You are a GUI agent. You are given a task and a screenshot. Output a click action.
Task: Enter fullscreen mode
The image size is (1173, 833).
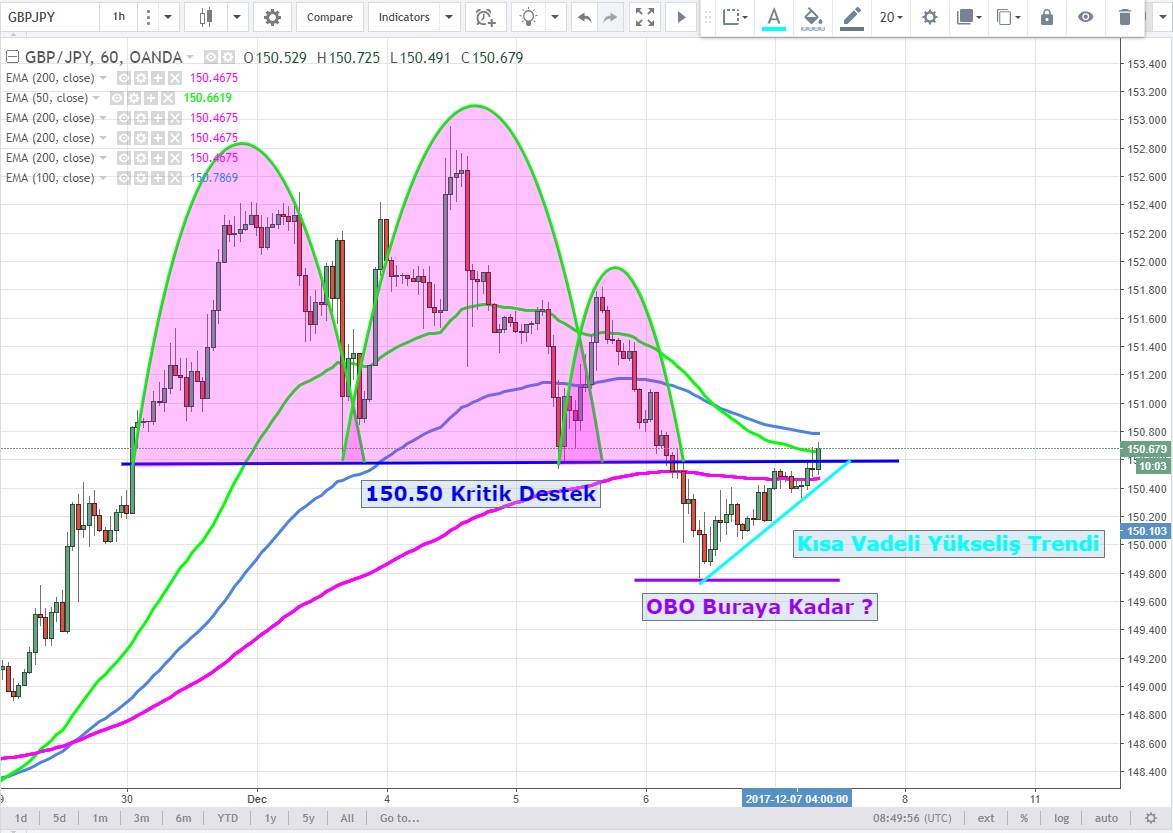(645, 17)
